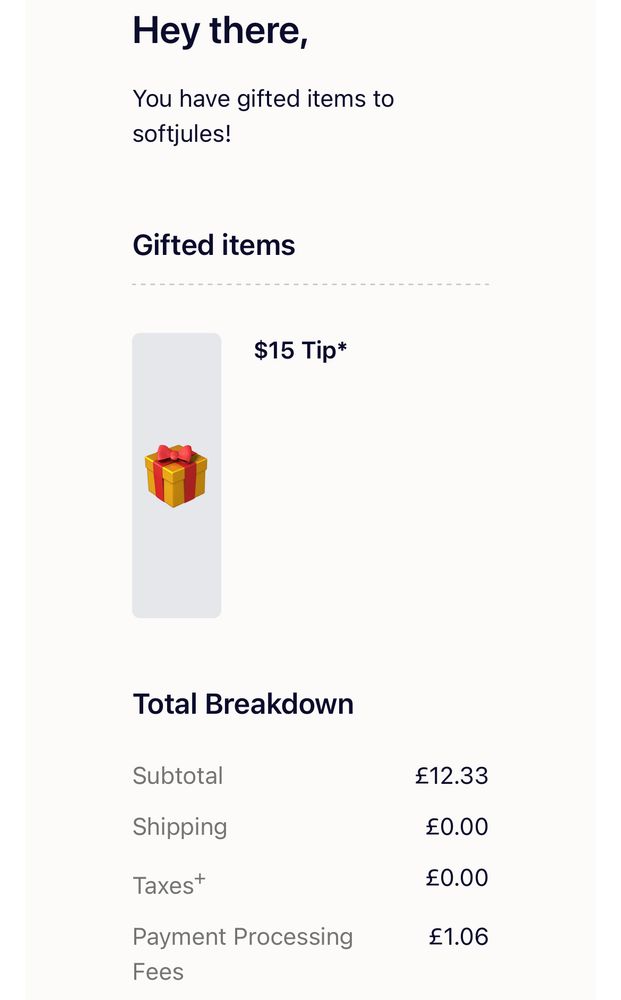This screenshot has height=1000, width=621.
Task: Select the gray gift thumbnail panel
Action: coord(177,475)
